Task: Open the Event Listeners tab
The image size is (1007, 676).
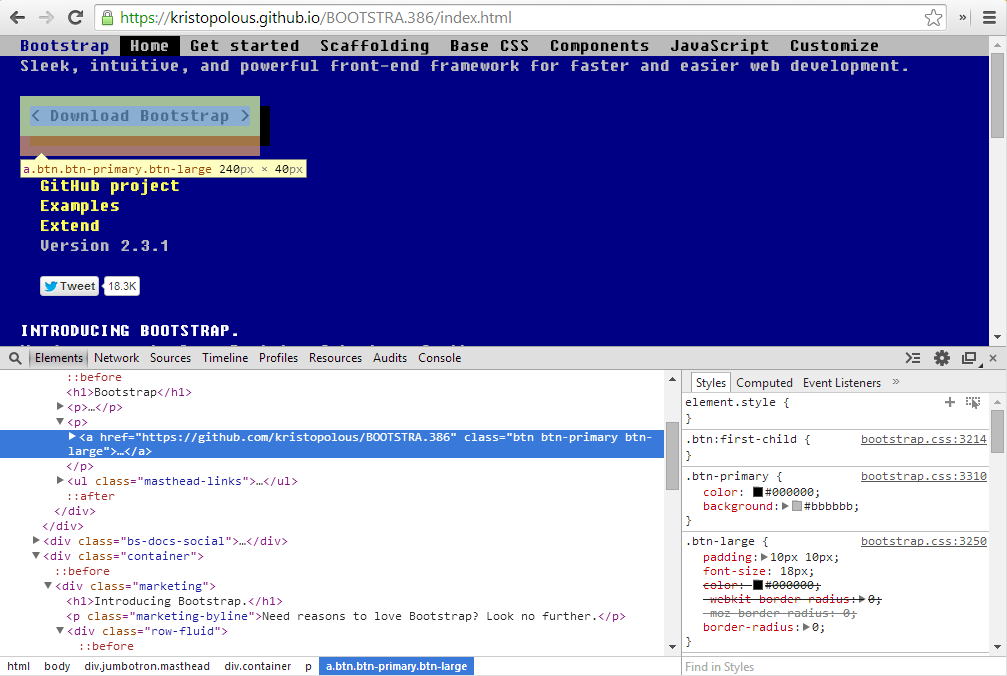Action: click(841, 383)
